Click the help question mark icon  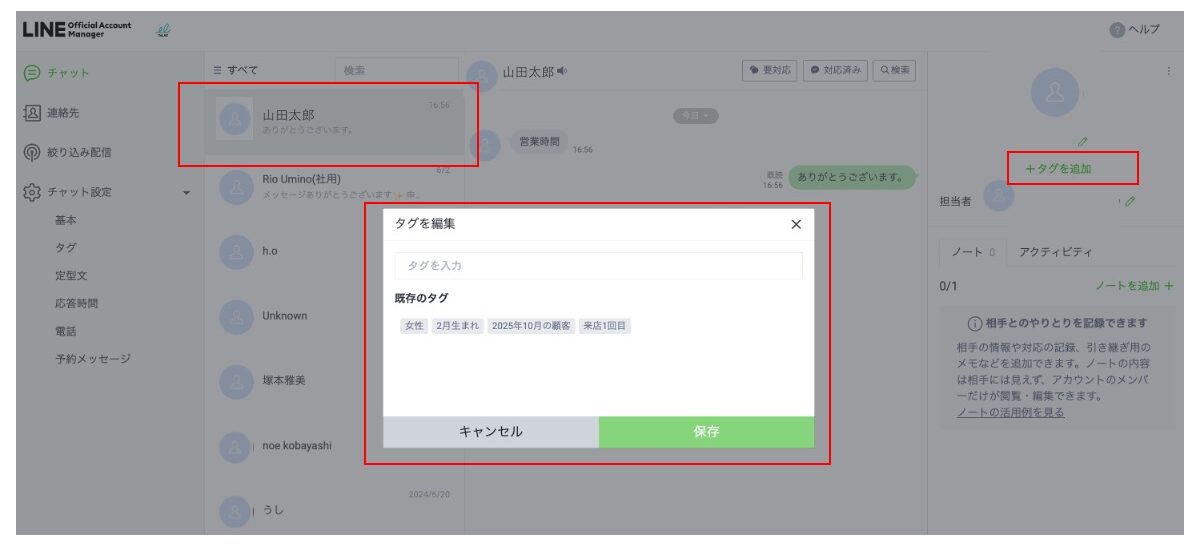[1117, 30]
